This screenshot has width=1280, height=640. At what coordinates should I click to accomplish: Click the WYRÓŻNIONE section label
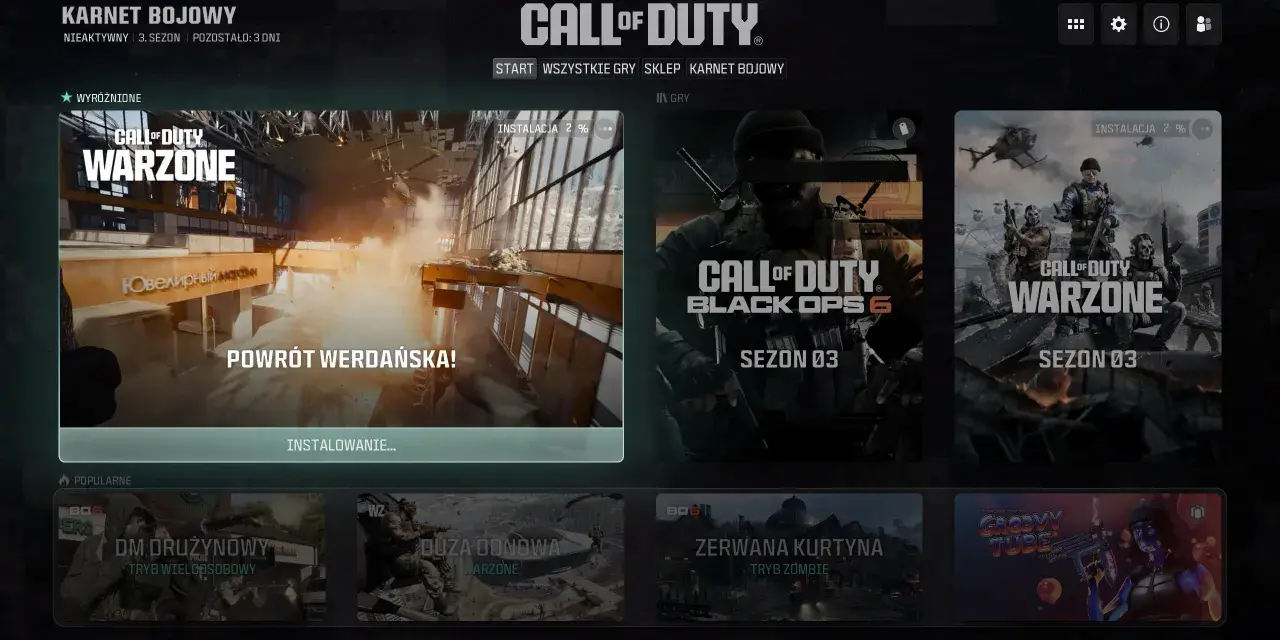102,98
